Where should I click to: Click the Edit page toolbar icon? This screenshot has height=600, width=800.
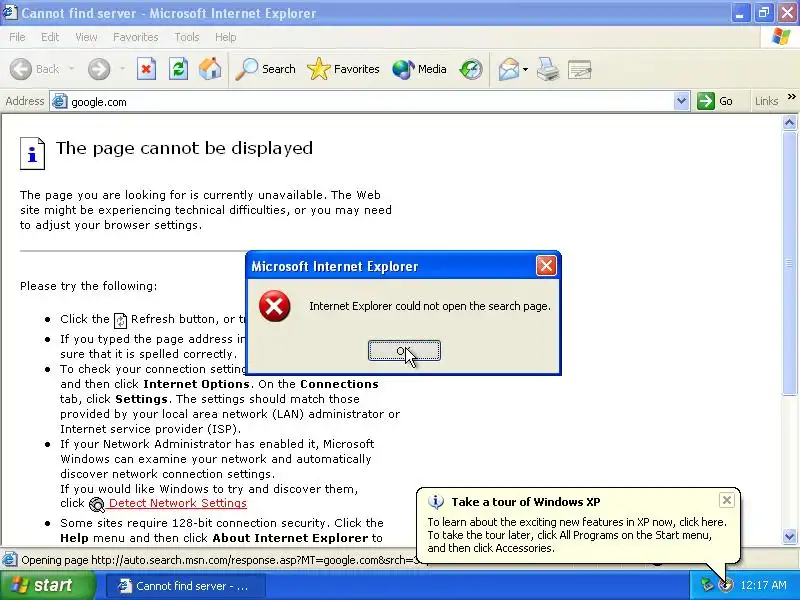[580, 70]
